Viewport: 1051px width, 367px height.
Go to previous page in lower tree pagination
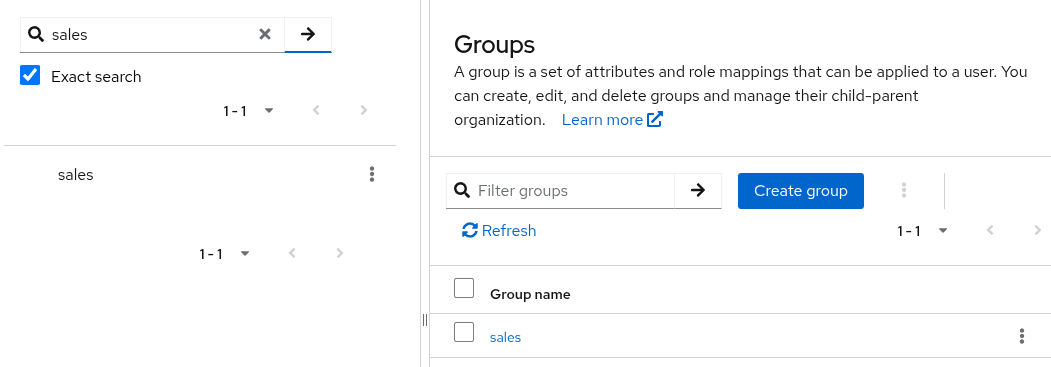point(292,254)
